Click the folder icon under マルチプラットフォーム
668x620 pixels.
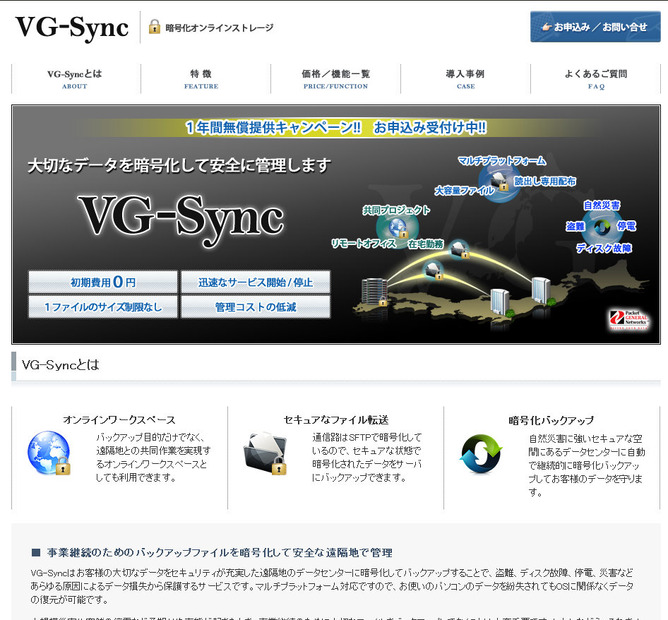[x=499, y=182]
